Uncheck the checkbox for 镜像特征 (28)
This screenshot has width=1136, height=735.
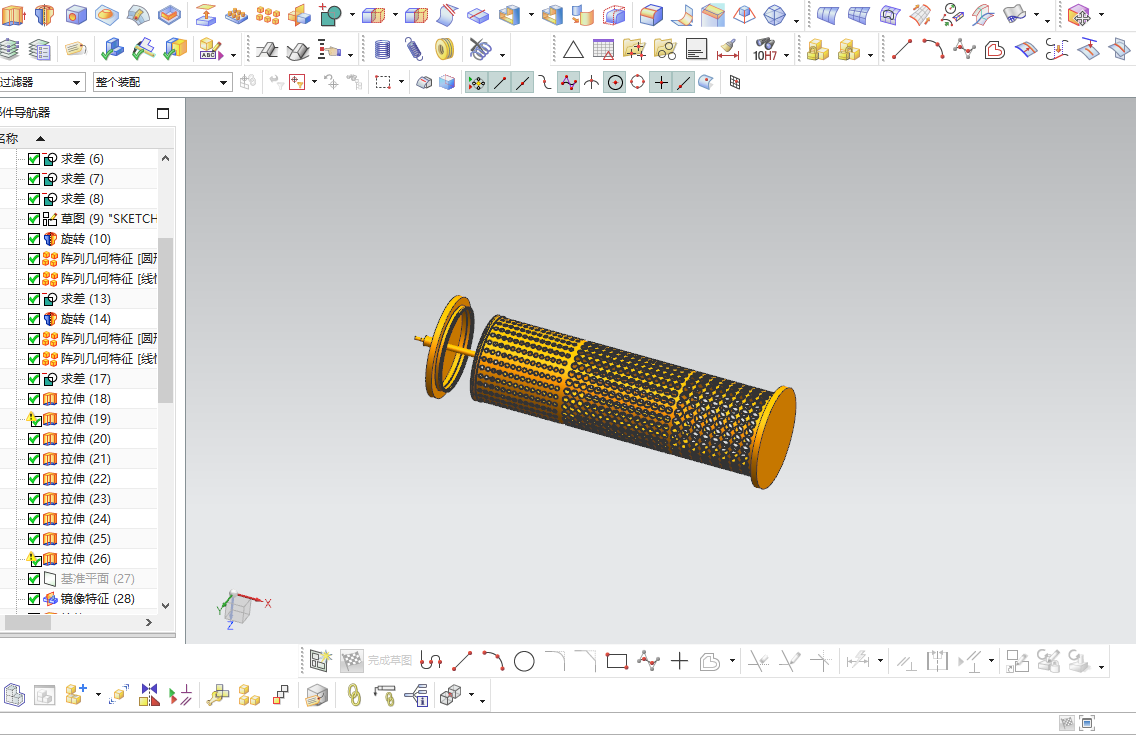[34, 599]
